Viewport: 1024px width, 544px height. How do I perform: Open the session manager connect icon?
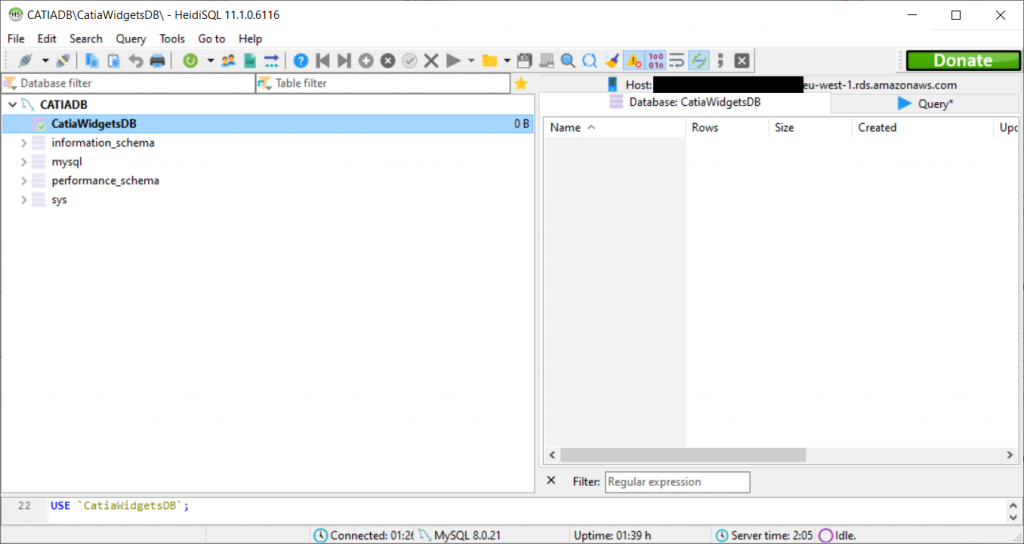pos(25,61)
